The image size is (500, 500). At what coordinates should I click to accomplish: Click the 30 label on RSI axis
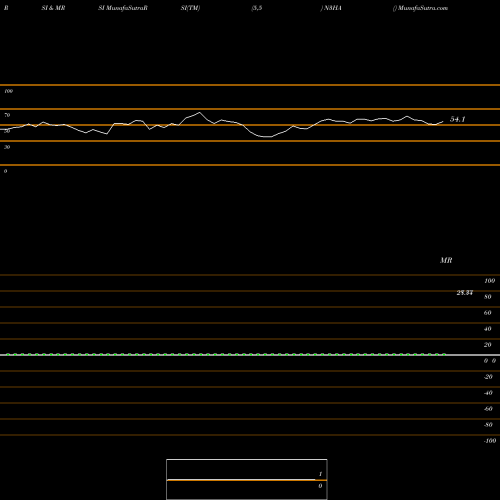[x=7, y=147]
